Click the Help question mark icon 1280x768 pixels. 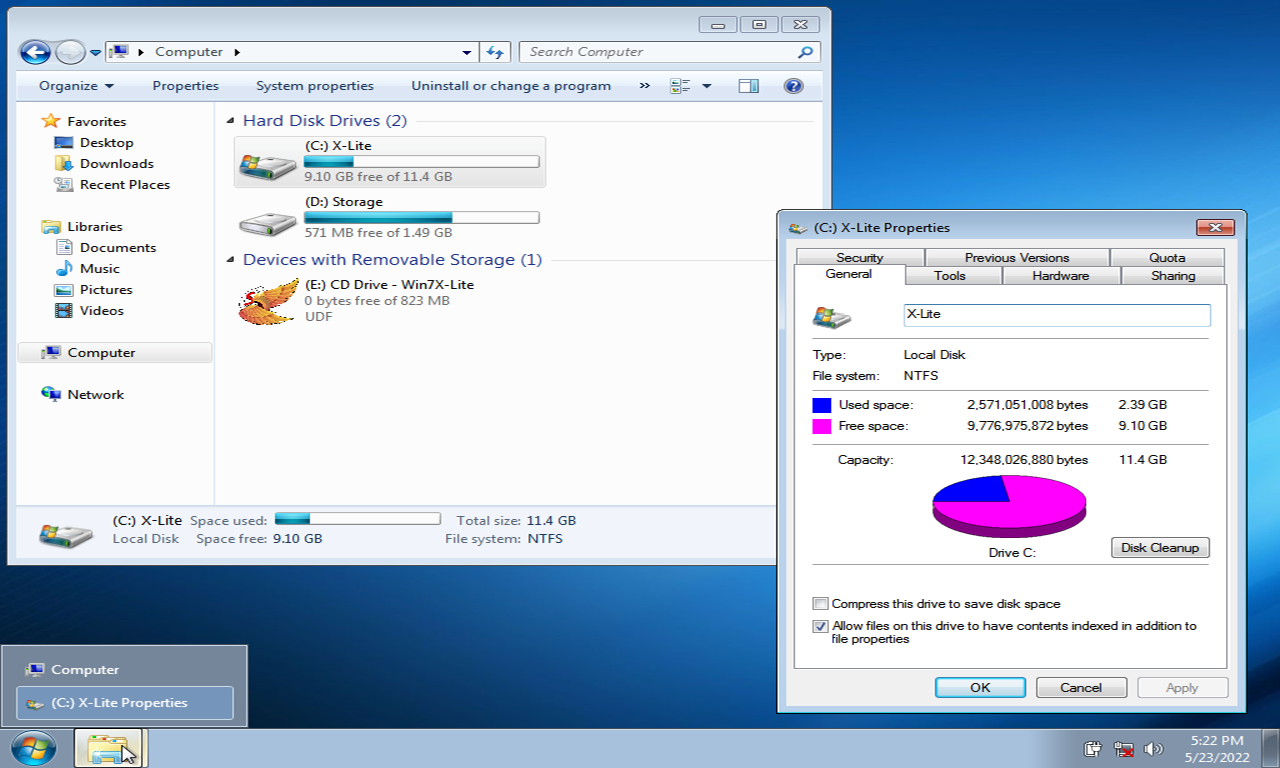tap(794, 86)
